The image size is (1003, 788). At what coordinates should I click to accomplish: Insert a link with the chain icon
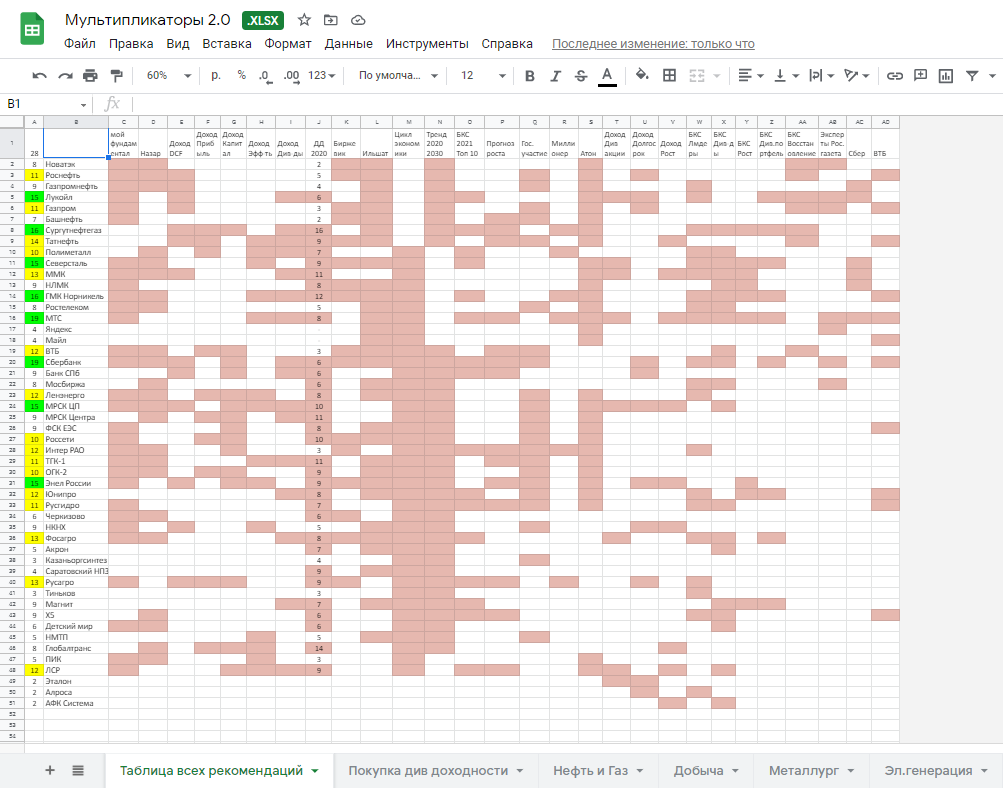[x=894, y=75]
